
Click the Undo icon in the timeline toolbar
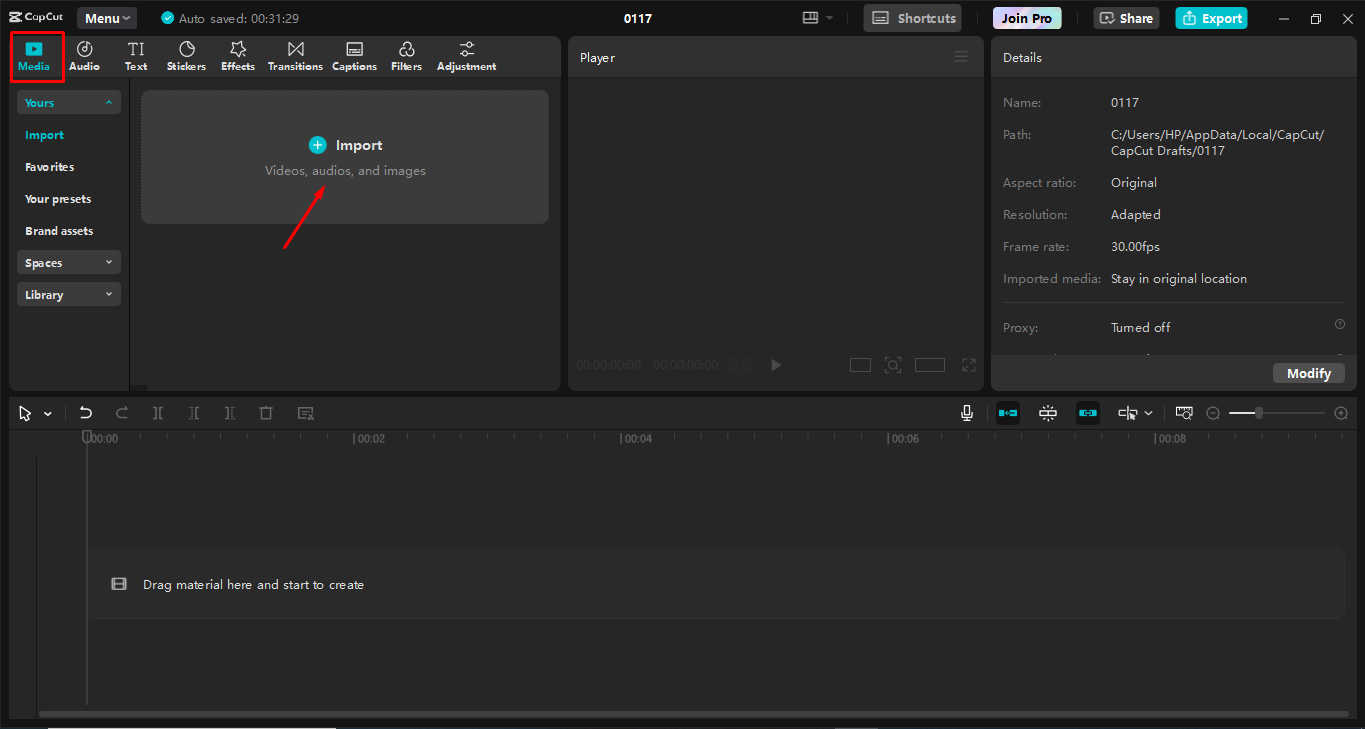pyautogui.click(x=85, y=412)
